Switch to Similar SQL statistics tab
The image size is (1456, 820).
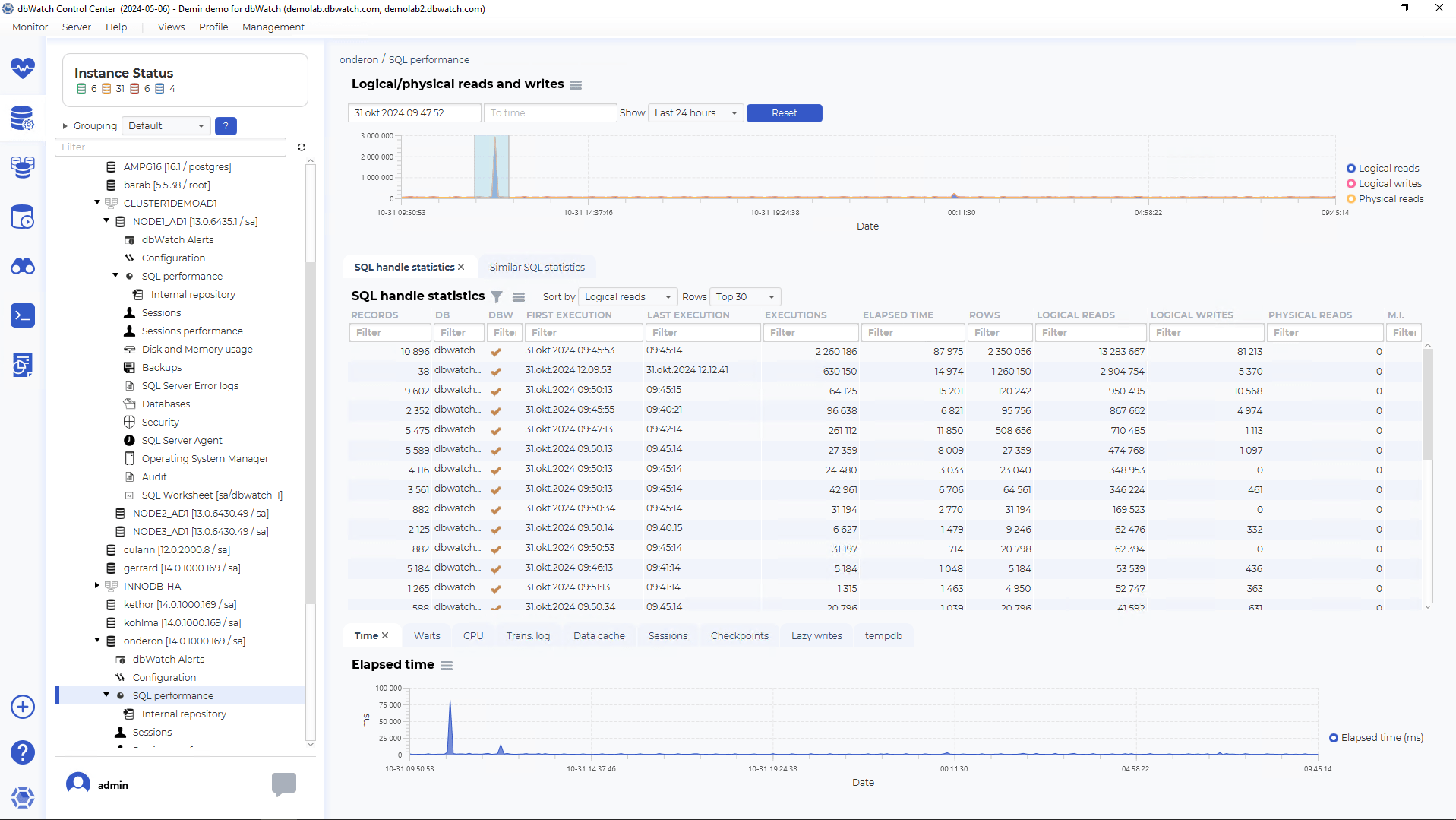pyautogui.click(x=537, y=267)
